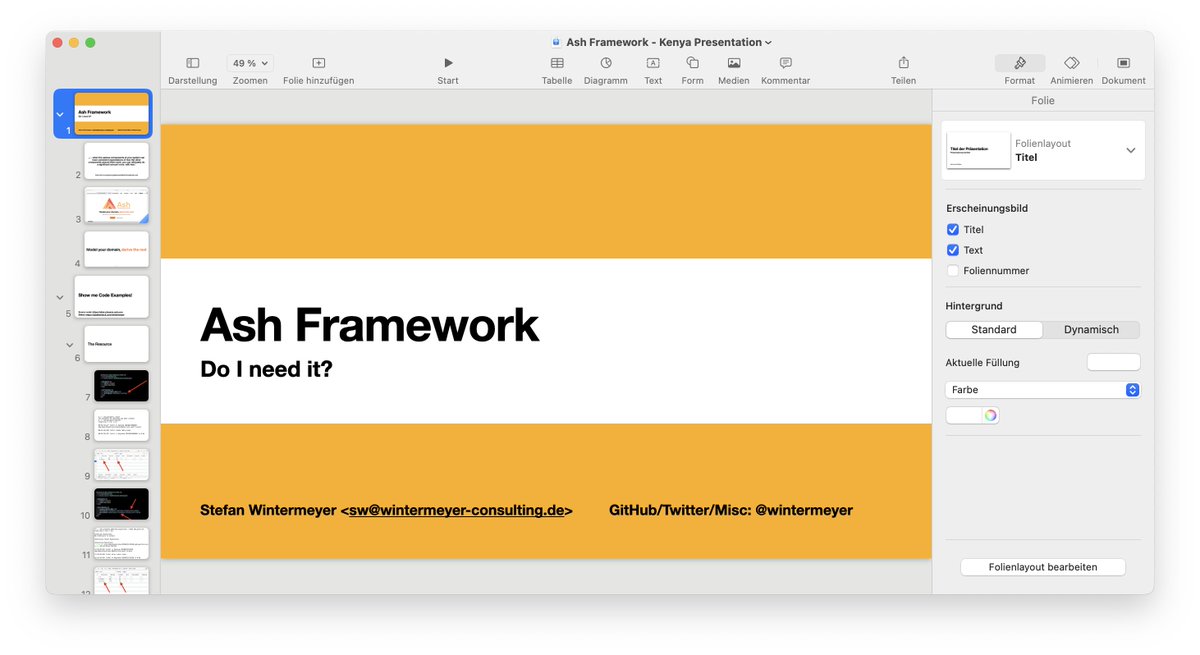Screen dimensions: 1200x655
Task: Open the Animieren inspector
Action: [x=1072, y=63]
